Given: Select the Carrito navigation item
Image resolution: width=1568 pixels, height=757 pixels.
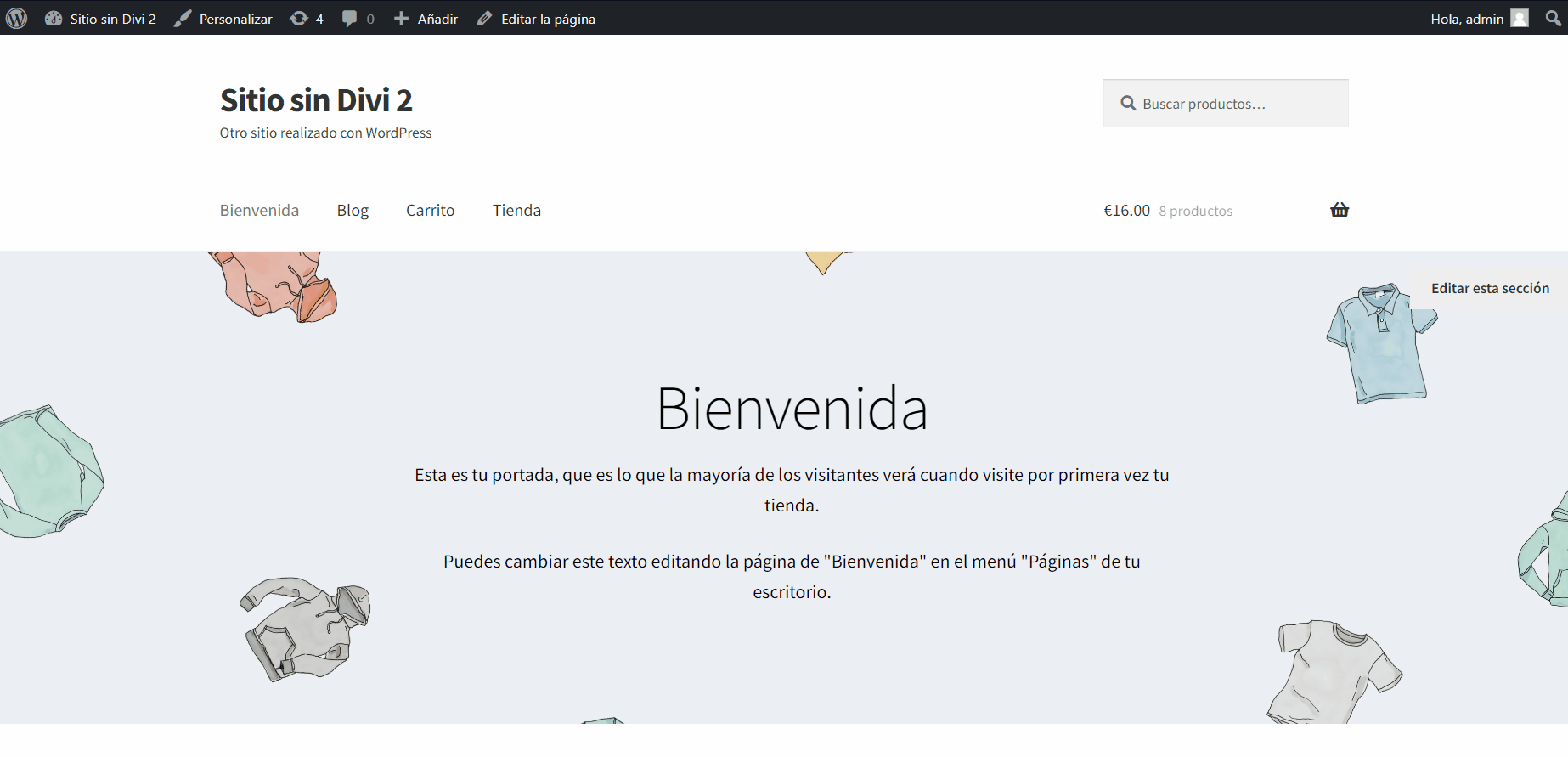Looking at the screenshot, I should [430, 210].
